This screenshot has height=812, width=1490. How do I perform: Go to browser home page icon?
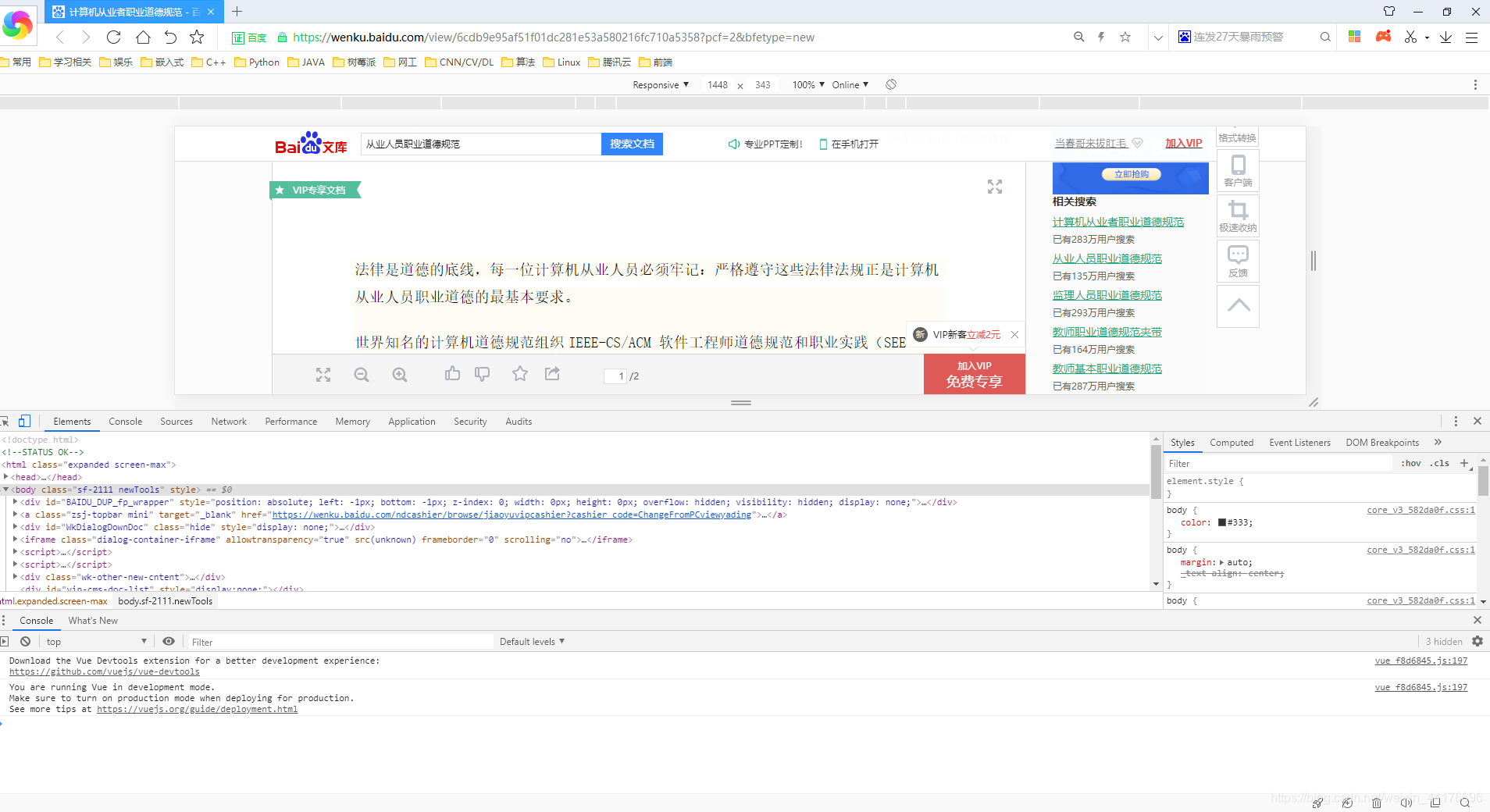coord(143,37)
